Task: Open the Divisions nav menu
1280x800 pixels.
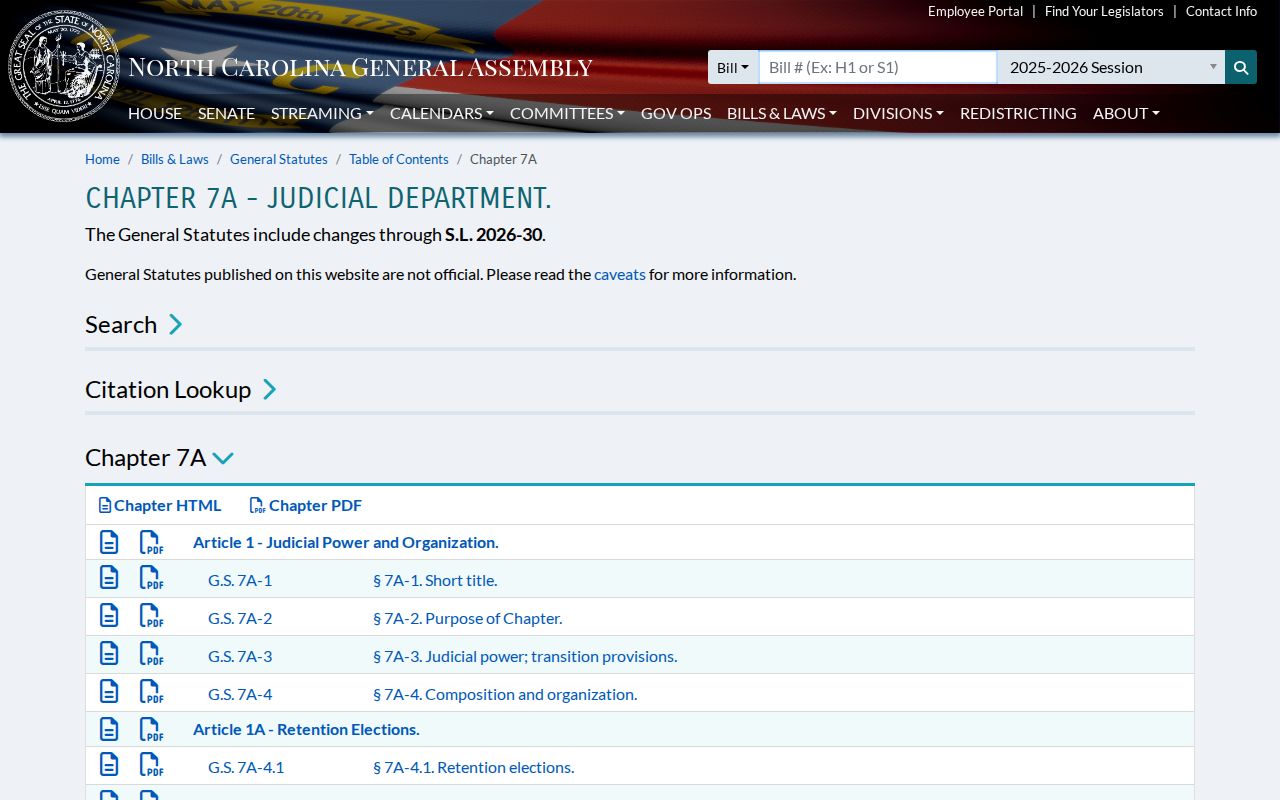Action: [x=898, y=113]
